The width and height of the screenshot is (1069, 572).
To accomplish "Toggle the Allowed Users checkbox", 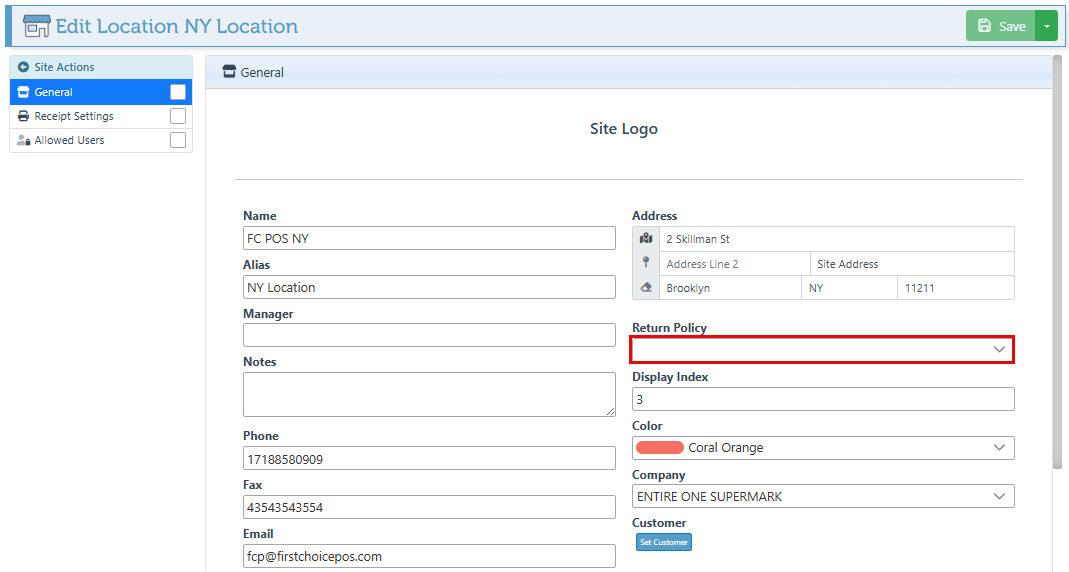I will pos(178,140).
